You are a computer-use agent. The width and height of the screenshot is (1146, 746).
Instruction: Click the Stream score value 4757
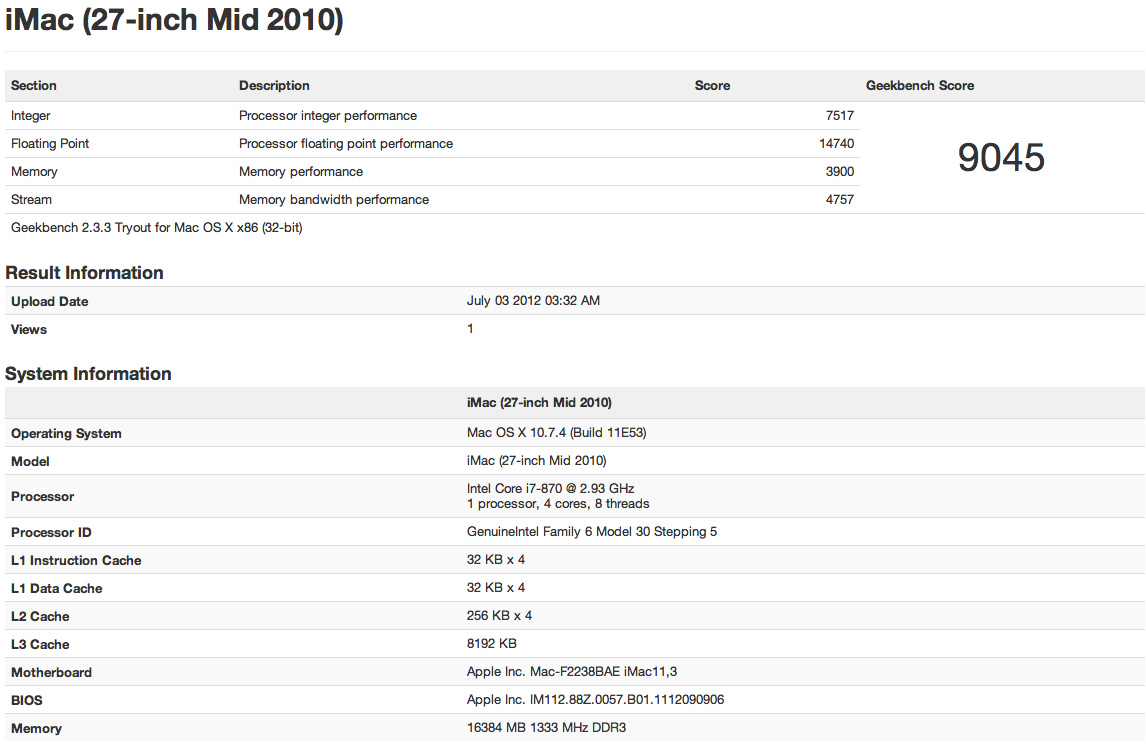pos(840,199)
